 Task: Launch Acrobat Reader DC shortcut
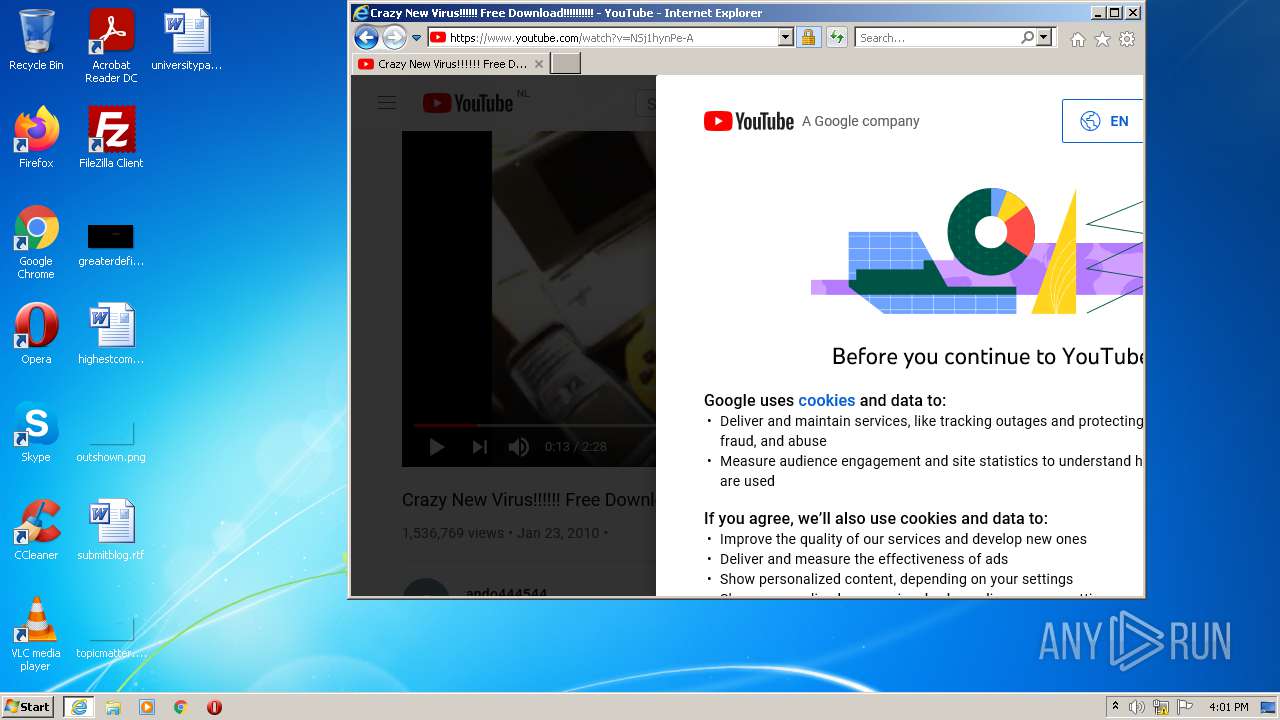tap(111, 46)
